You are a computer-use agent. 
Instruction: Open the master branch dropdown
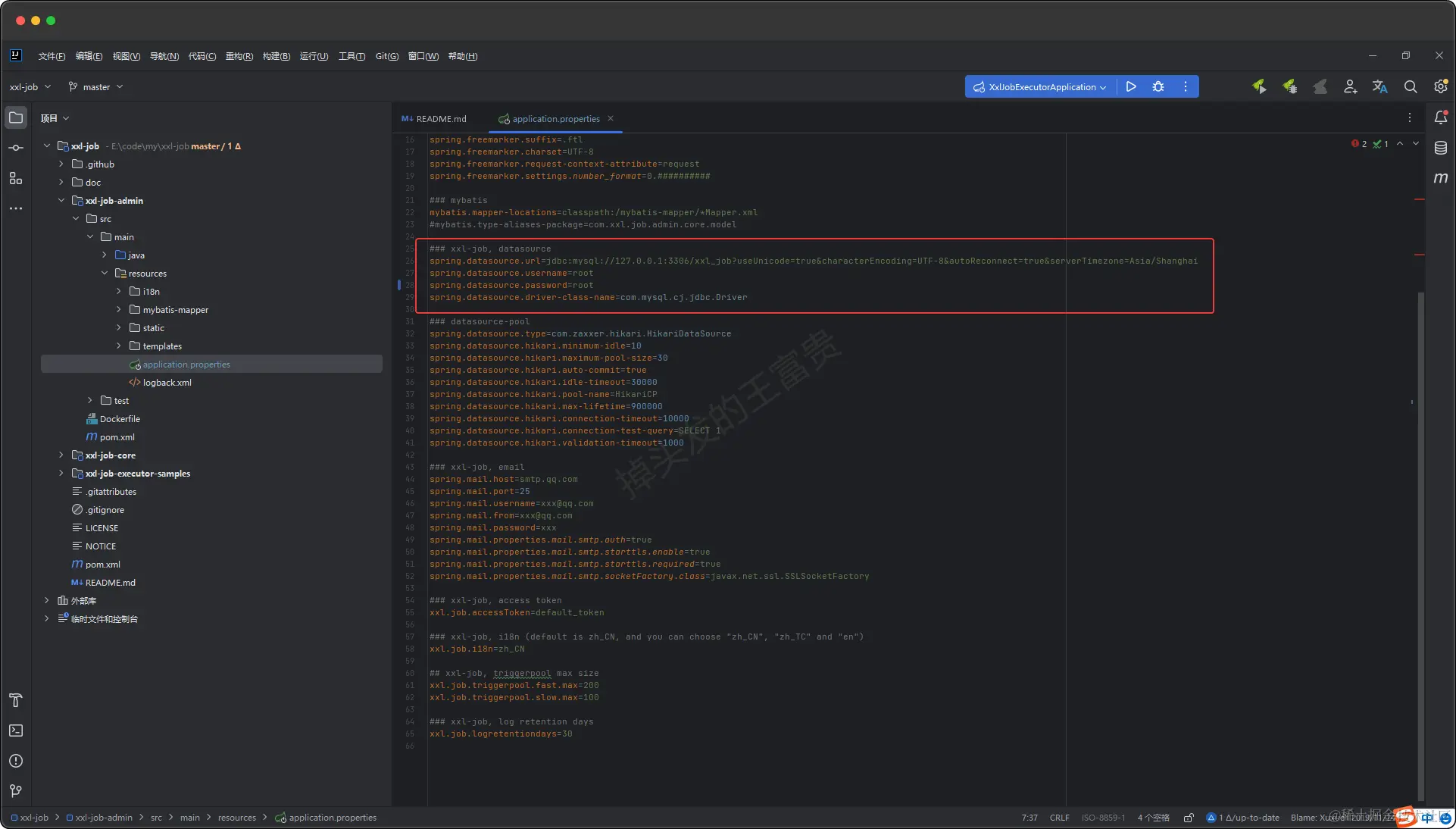click(x=96, y=87)
